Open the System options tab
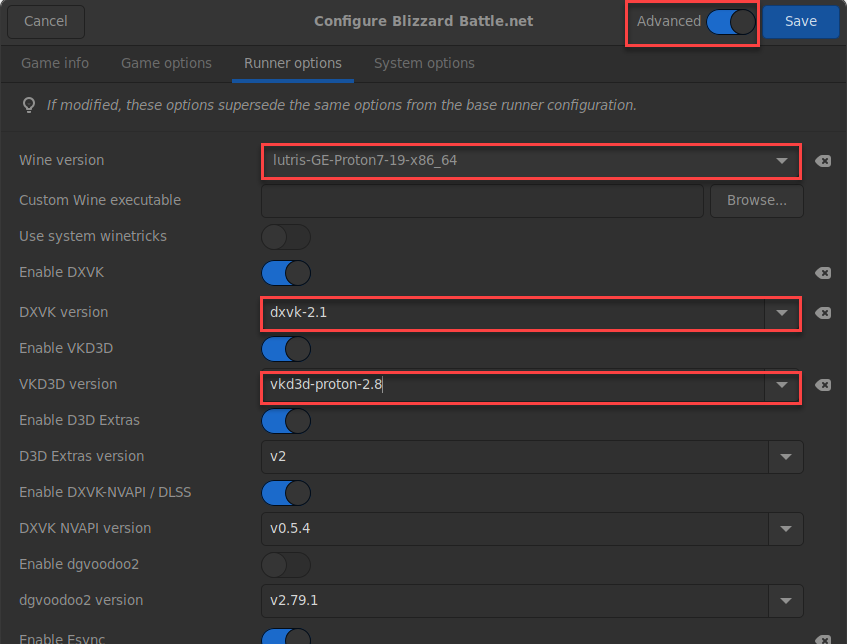Viewport: 847px width, 644px height. pyautogui.click(x=424, y=63)
